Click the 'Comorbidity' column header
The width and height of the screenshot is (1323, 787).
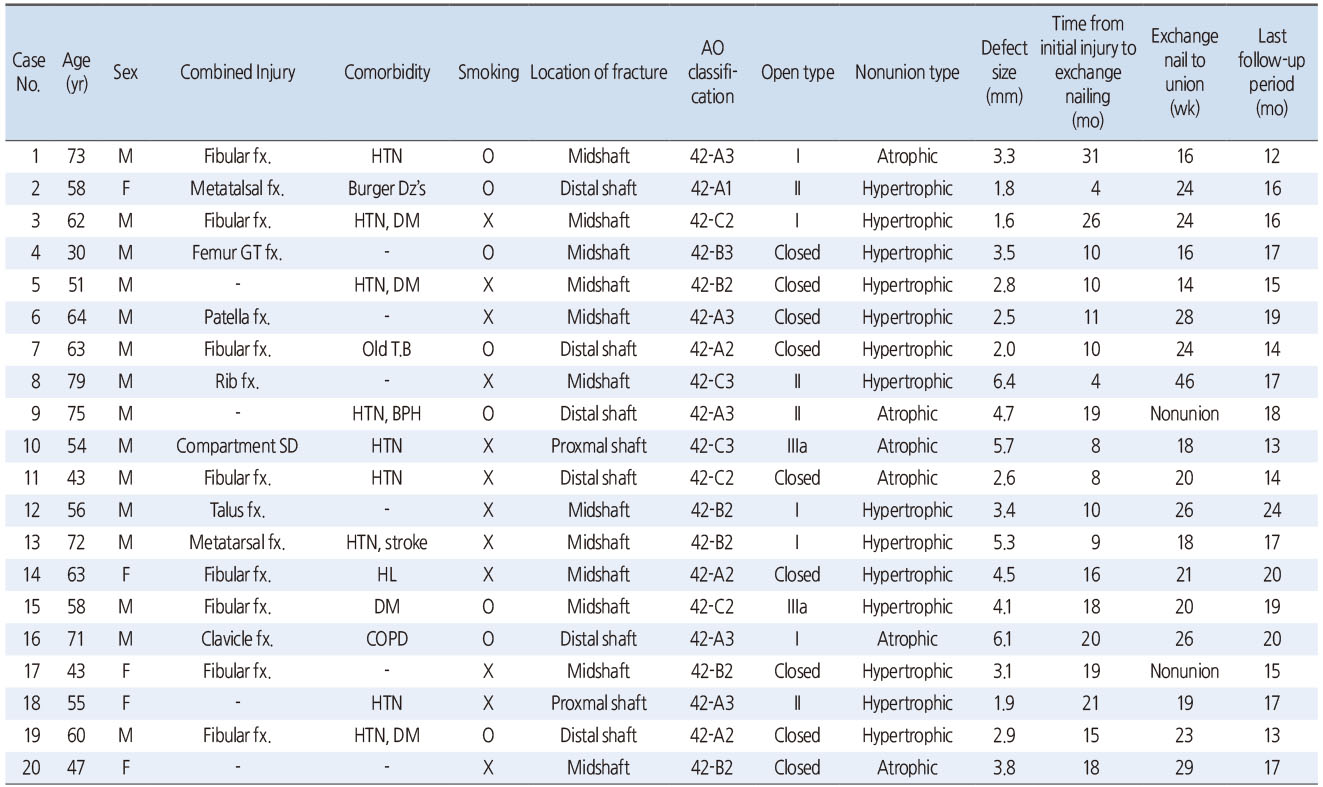tap(387, 72)
